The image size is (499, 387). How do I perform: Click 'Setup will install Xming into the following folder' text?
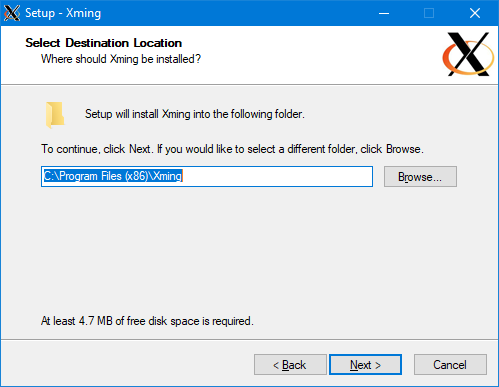click(195, 114)
